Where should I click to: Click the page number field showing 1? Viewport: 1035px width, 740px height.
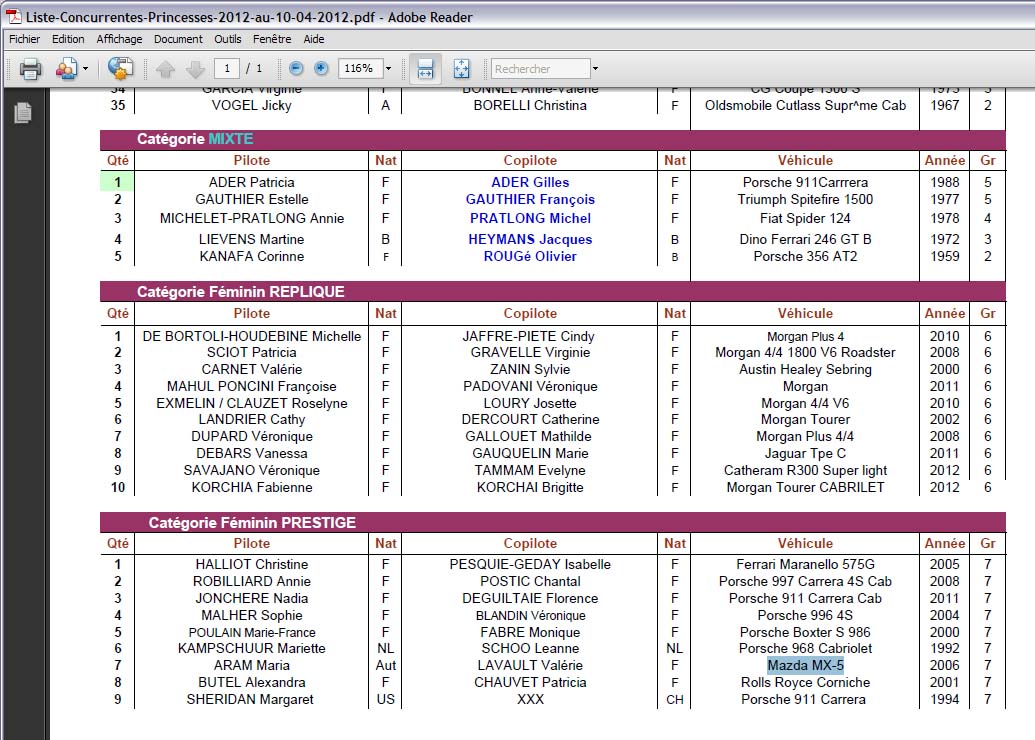click(x=226, y=69)
